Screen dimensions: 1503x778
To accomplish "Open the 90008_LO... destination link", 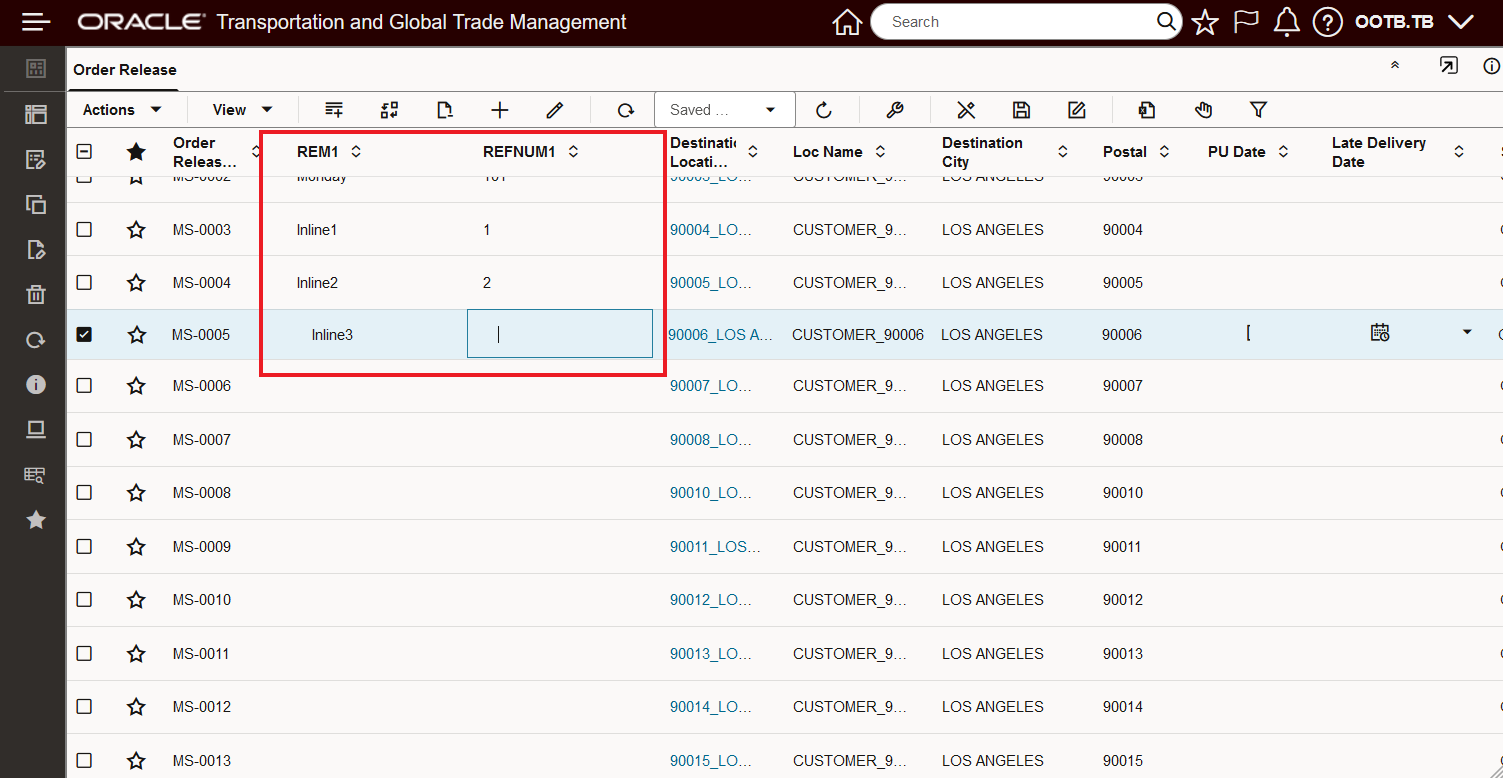I will (711, 440).
